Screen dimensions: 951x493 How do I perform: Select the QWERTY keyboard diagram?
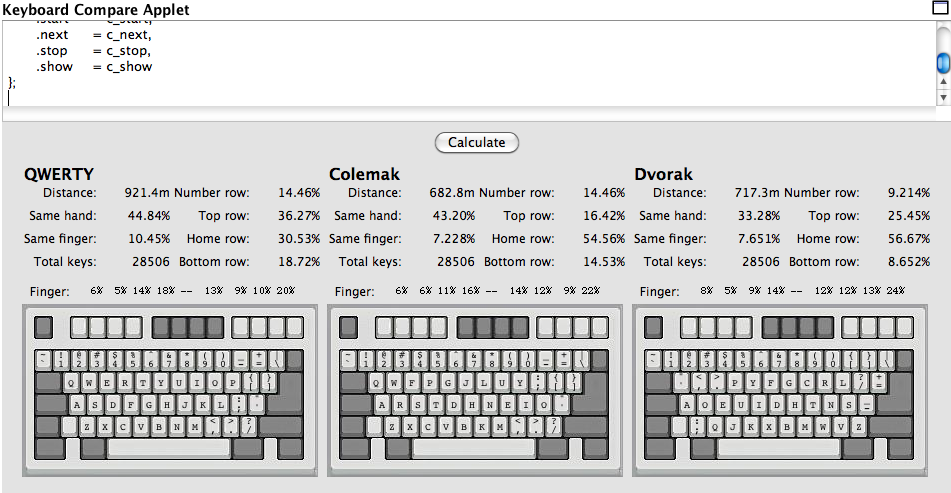170,391
